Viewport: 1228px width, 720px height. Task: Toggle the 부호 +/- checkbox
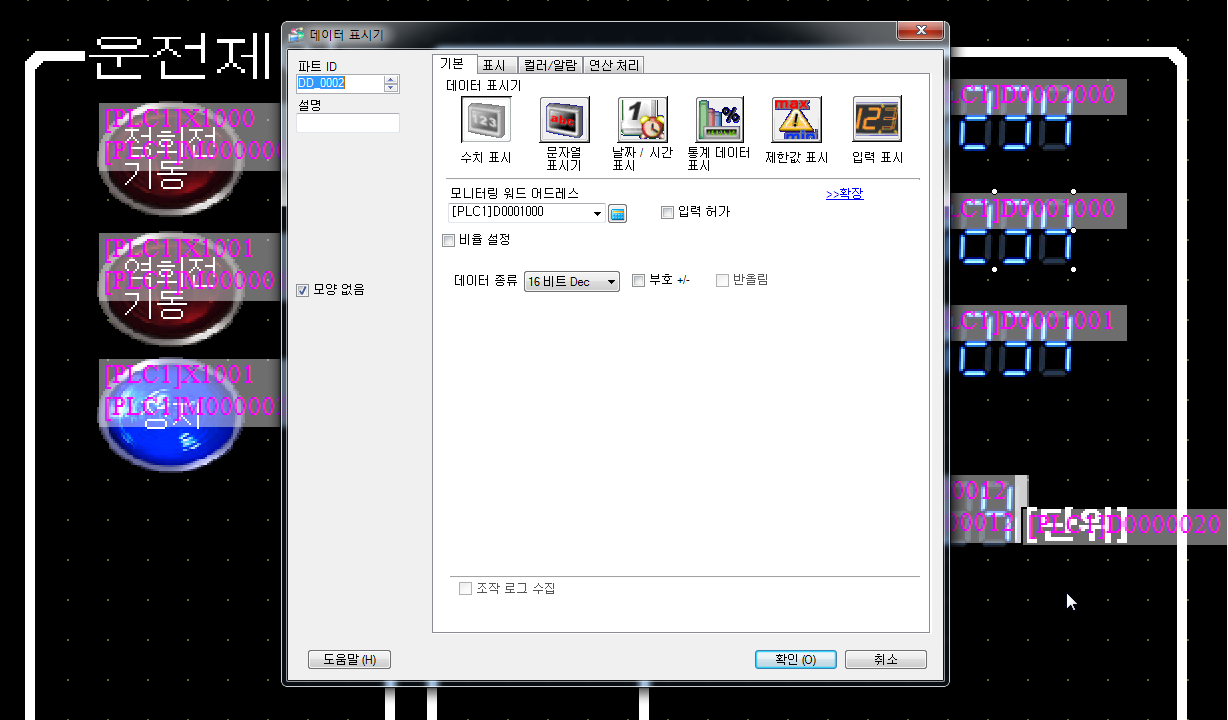pos(638,281)
